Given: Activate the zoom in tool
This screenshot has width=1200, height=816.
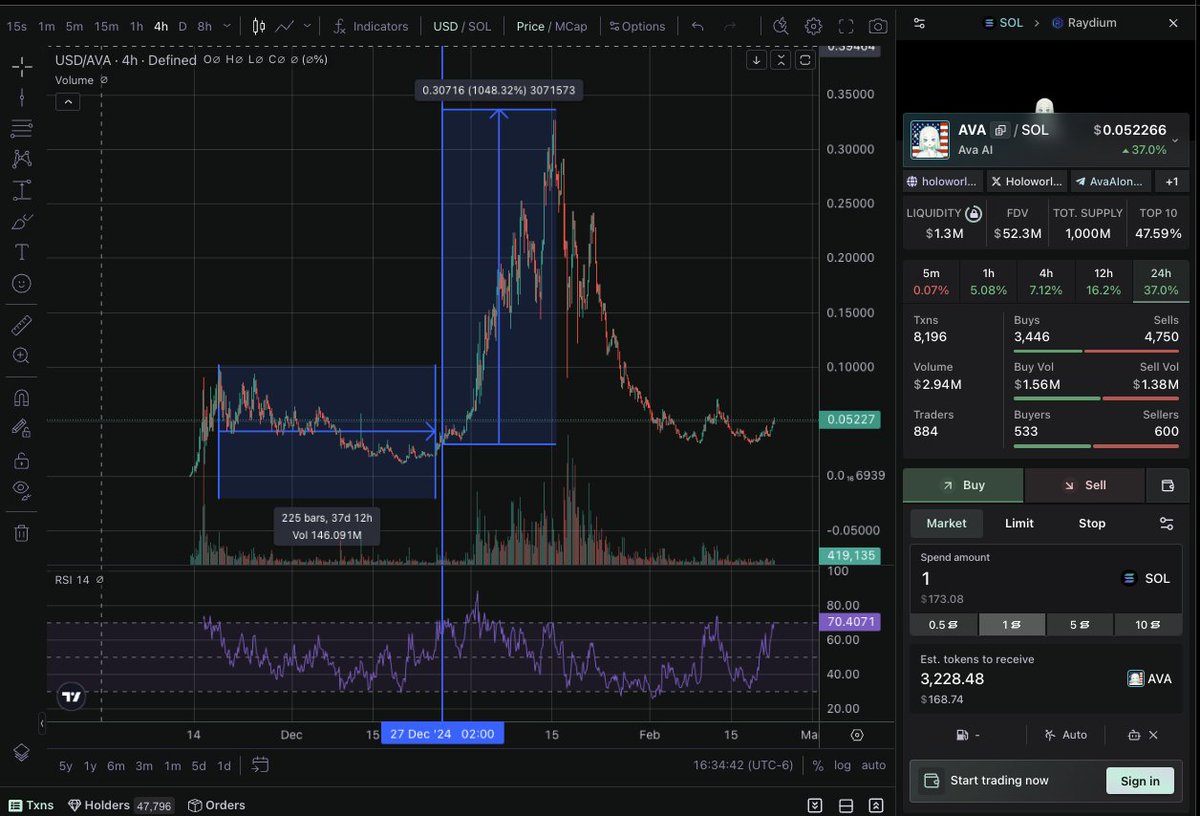Looking at the screenshot, I should 21,355.
